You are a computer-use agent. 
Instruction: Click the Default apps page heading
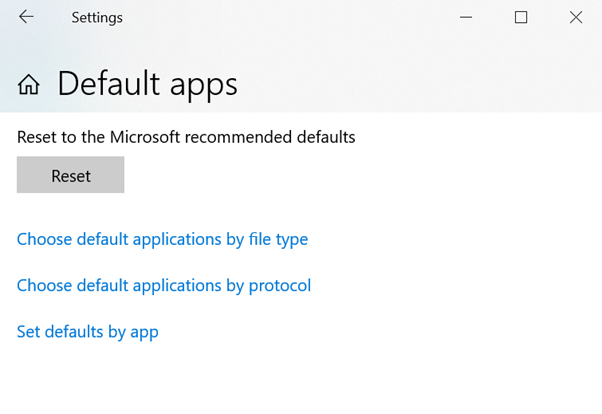[x=147, y=84]
